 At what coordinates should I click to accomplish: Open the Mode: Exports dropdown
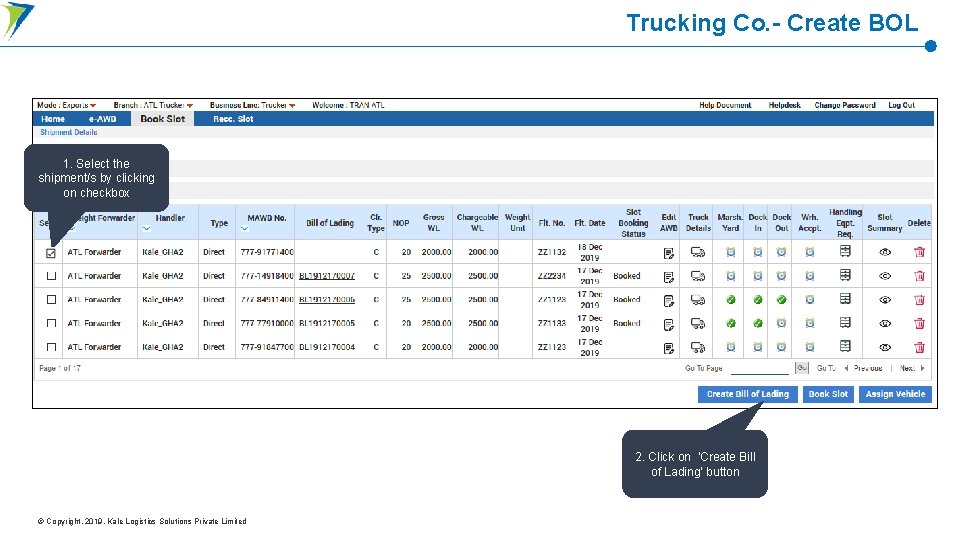pyautogui.click(x=66, y=105)
